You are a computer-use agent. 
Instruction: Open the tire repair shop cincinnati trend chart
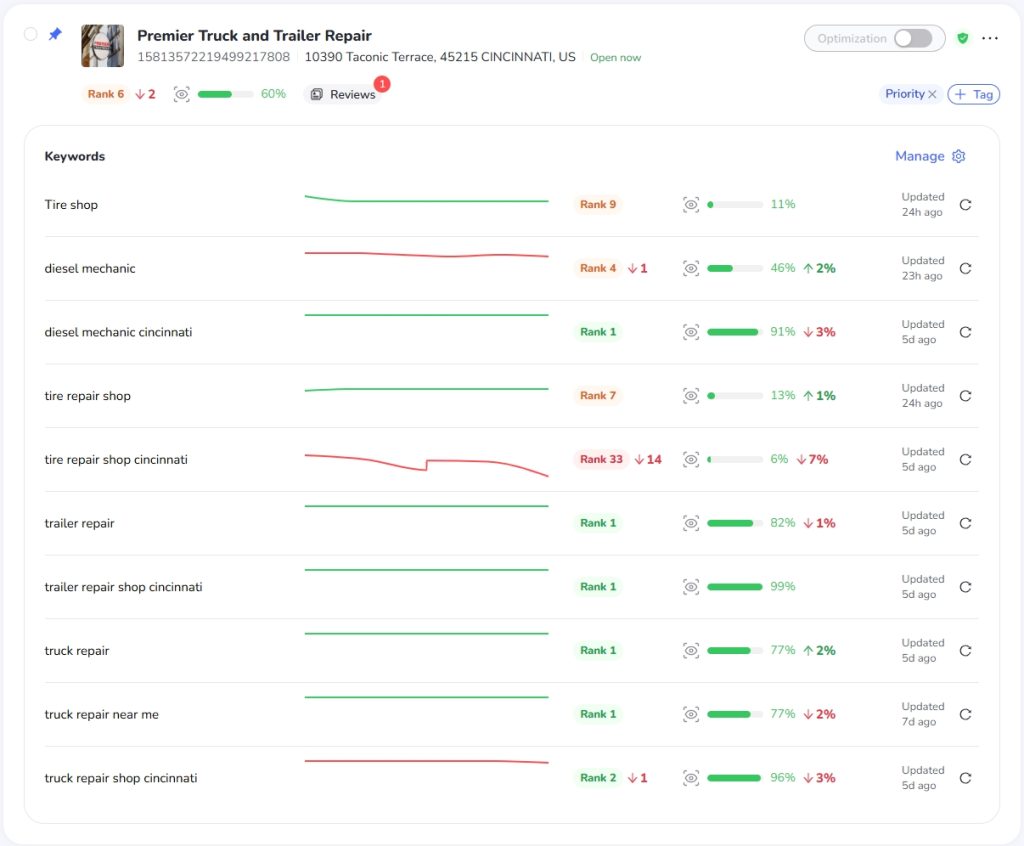426,465
